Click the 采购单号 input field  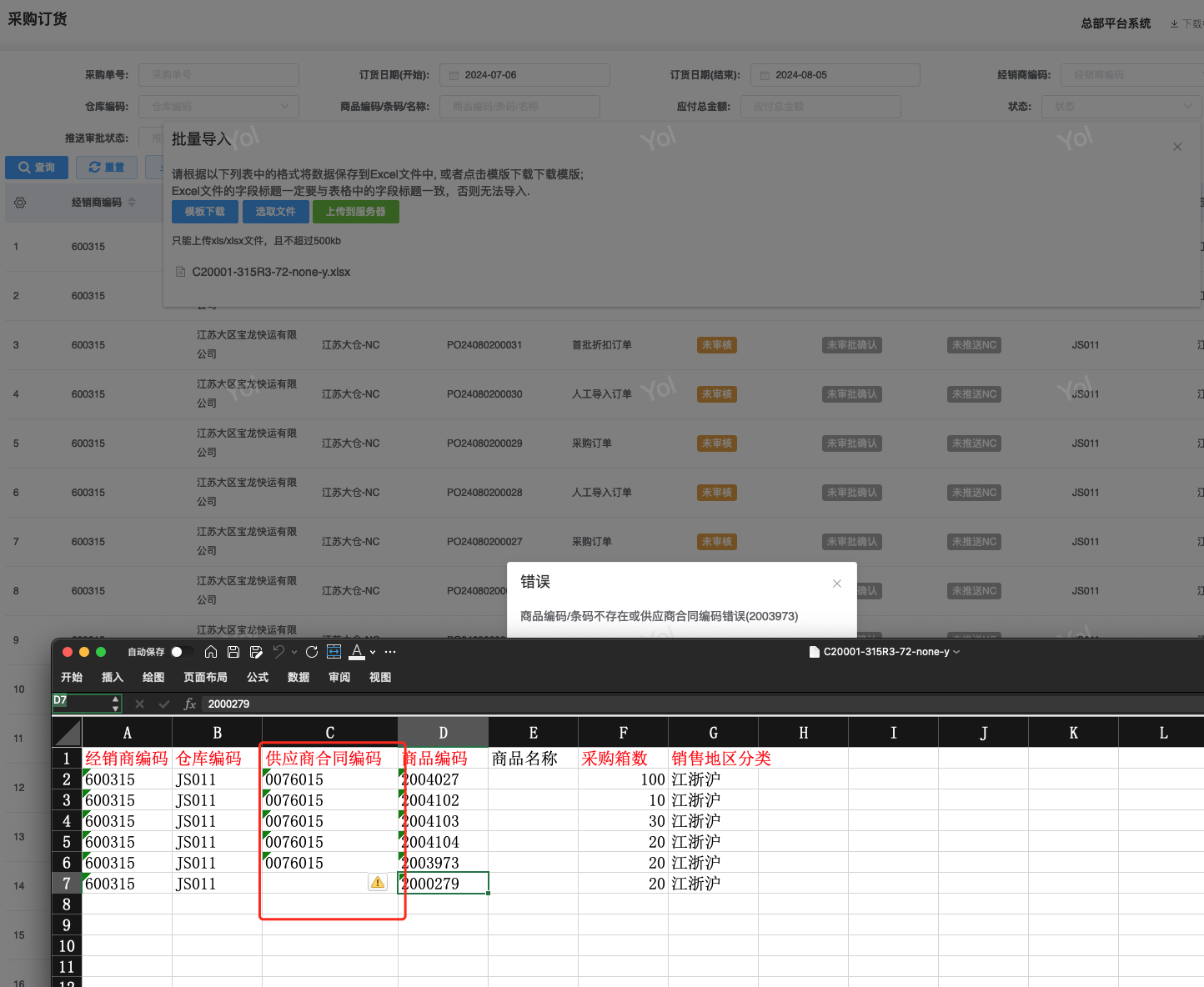(x=218, y=75)
